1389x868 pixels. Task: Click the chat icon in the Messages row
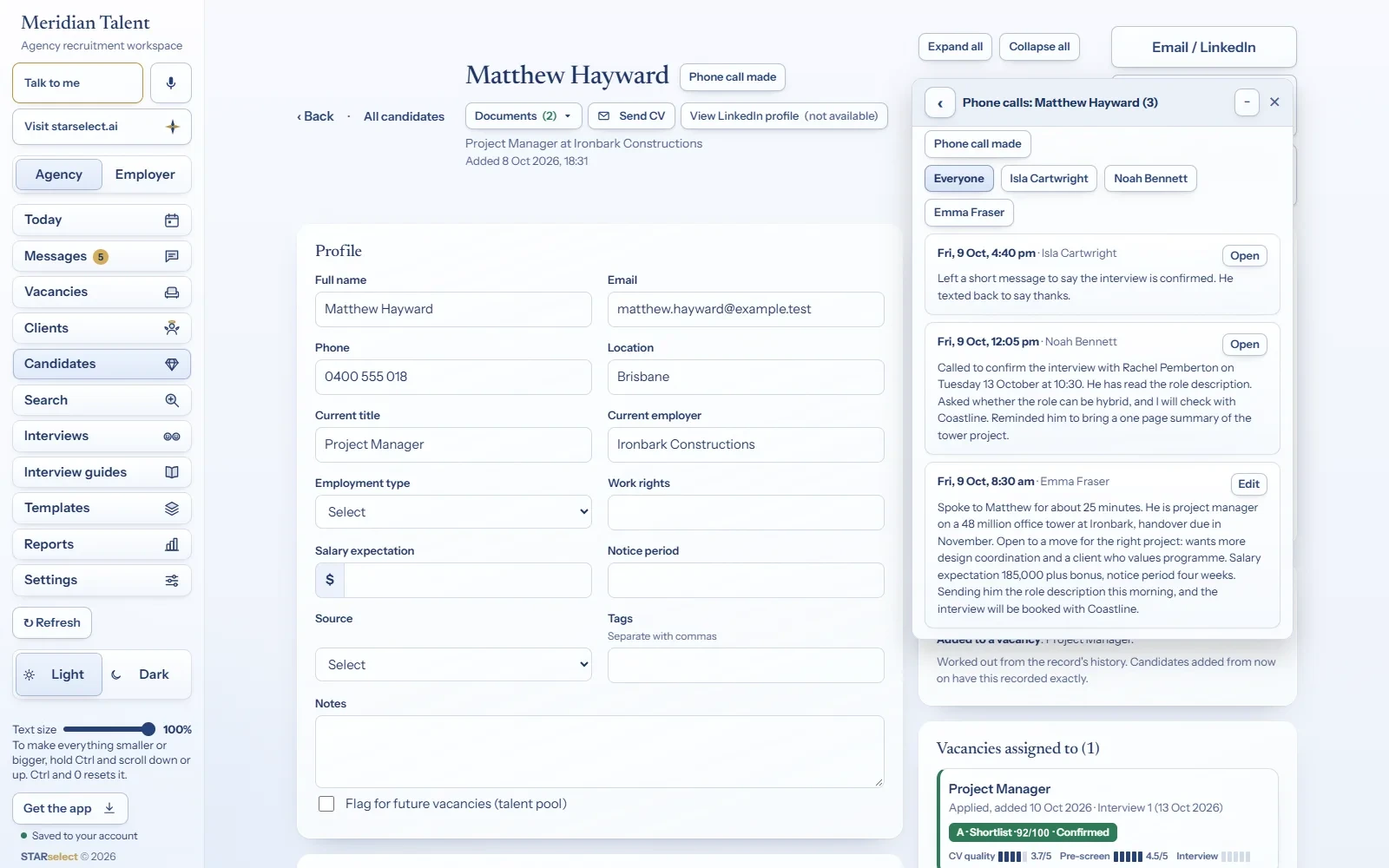(172, 256)
